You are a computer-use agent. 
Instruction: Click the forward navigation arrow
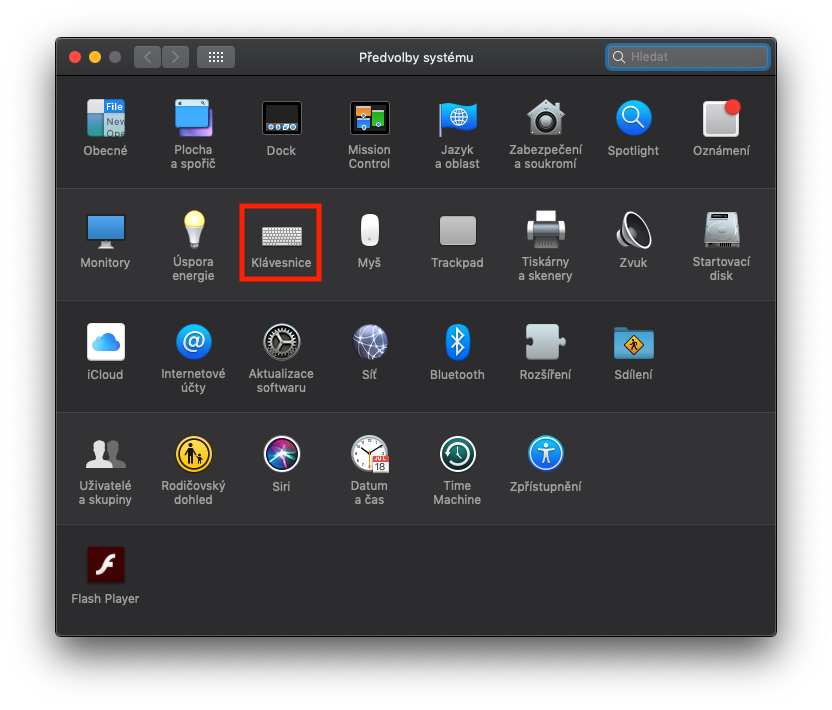coord(175,57)
